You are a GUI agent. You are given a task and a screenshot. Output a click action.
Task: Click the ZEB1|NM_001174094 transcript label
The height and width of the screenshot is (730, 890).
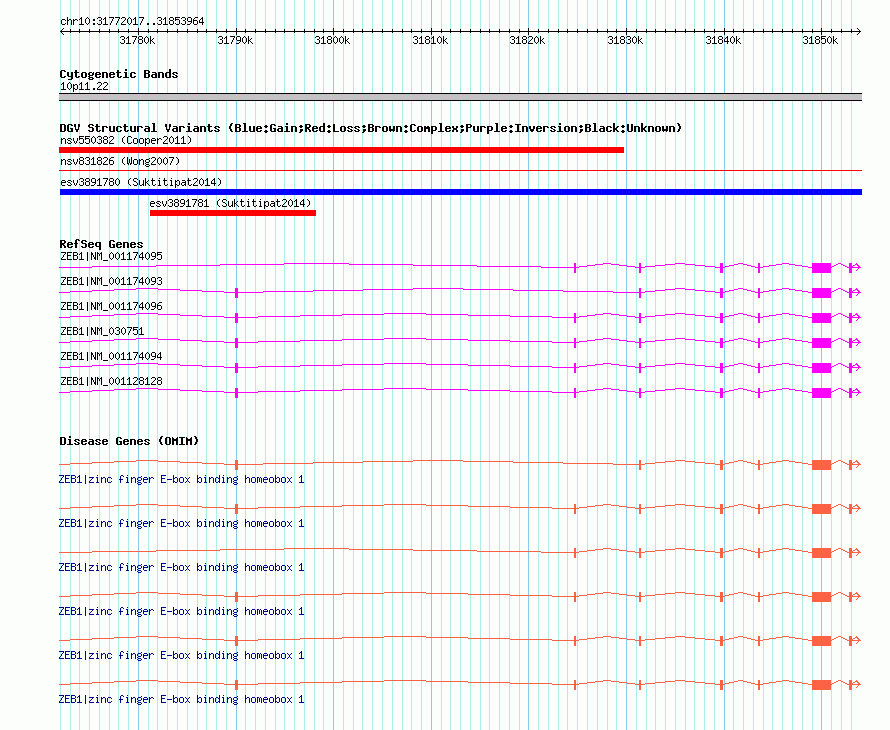click(x=111, y=356)
